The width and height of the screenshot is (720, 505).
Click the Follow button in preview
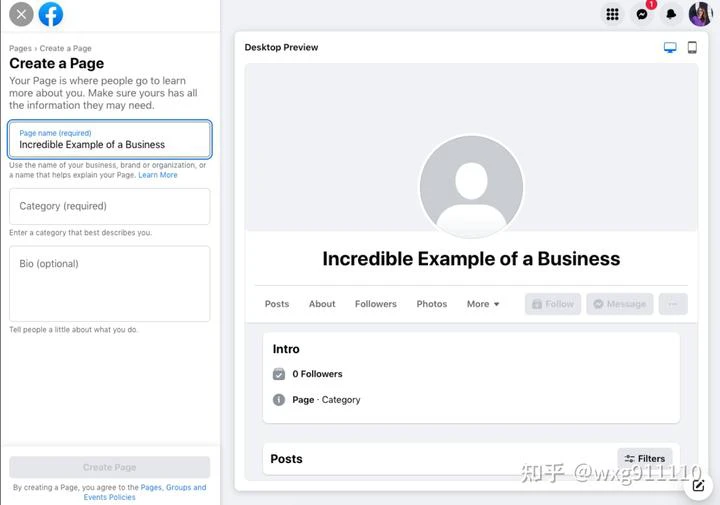[x=553, y=304]
